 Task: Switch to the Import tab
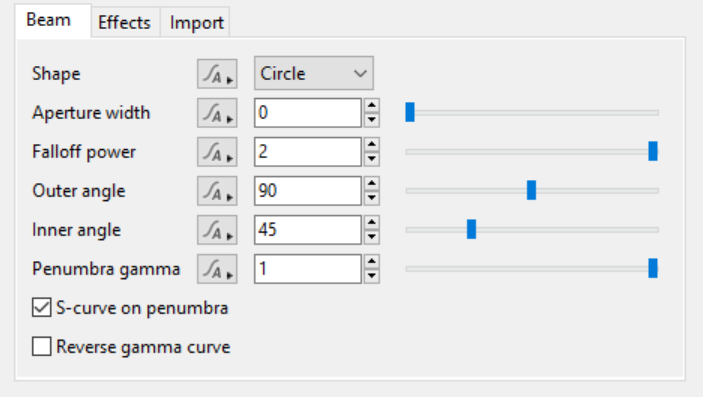(196, 22)
